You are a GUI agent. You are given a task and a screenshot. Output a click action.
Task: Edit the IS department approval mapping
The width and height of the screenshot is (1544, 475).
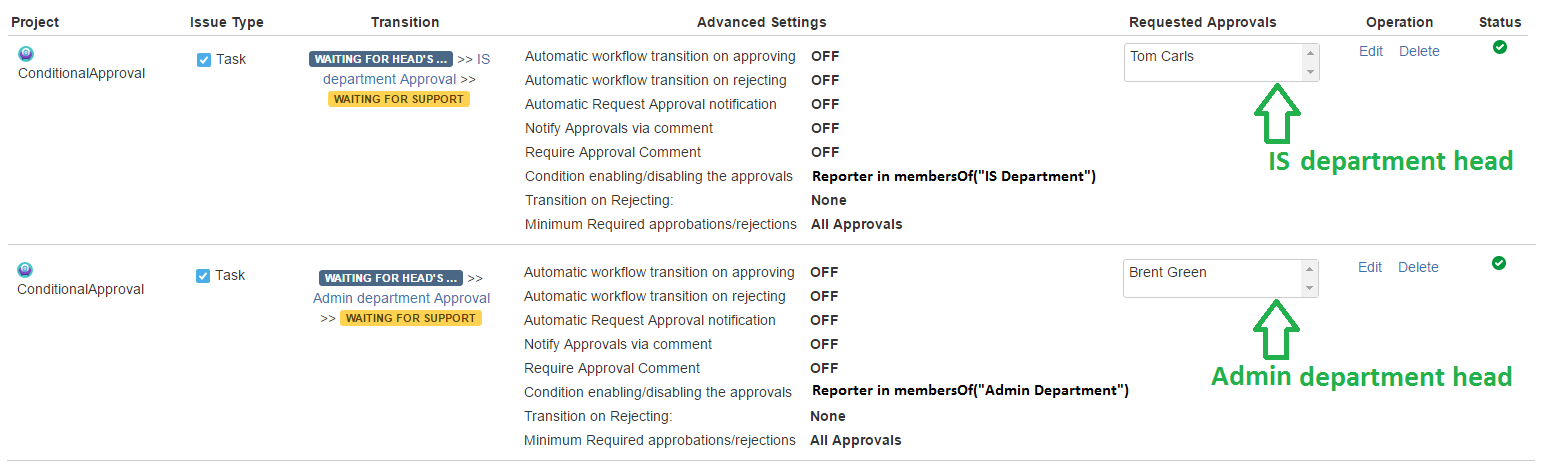[x=1371, y=51]
